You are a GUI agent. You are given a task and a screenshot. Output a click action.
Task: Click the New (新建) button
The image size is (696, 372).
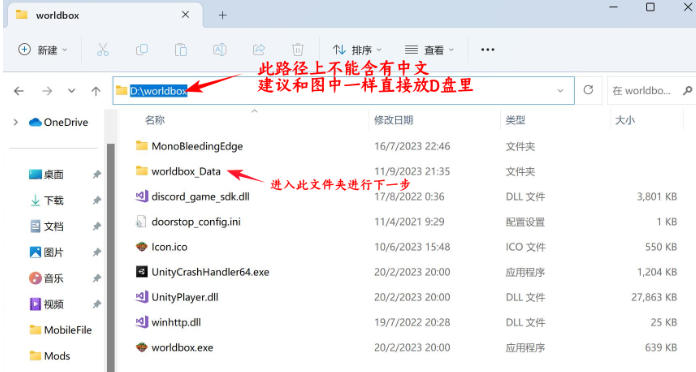pos(43,50)
